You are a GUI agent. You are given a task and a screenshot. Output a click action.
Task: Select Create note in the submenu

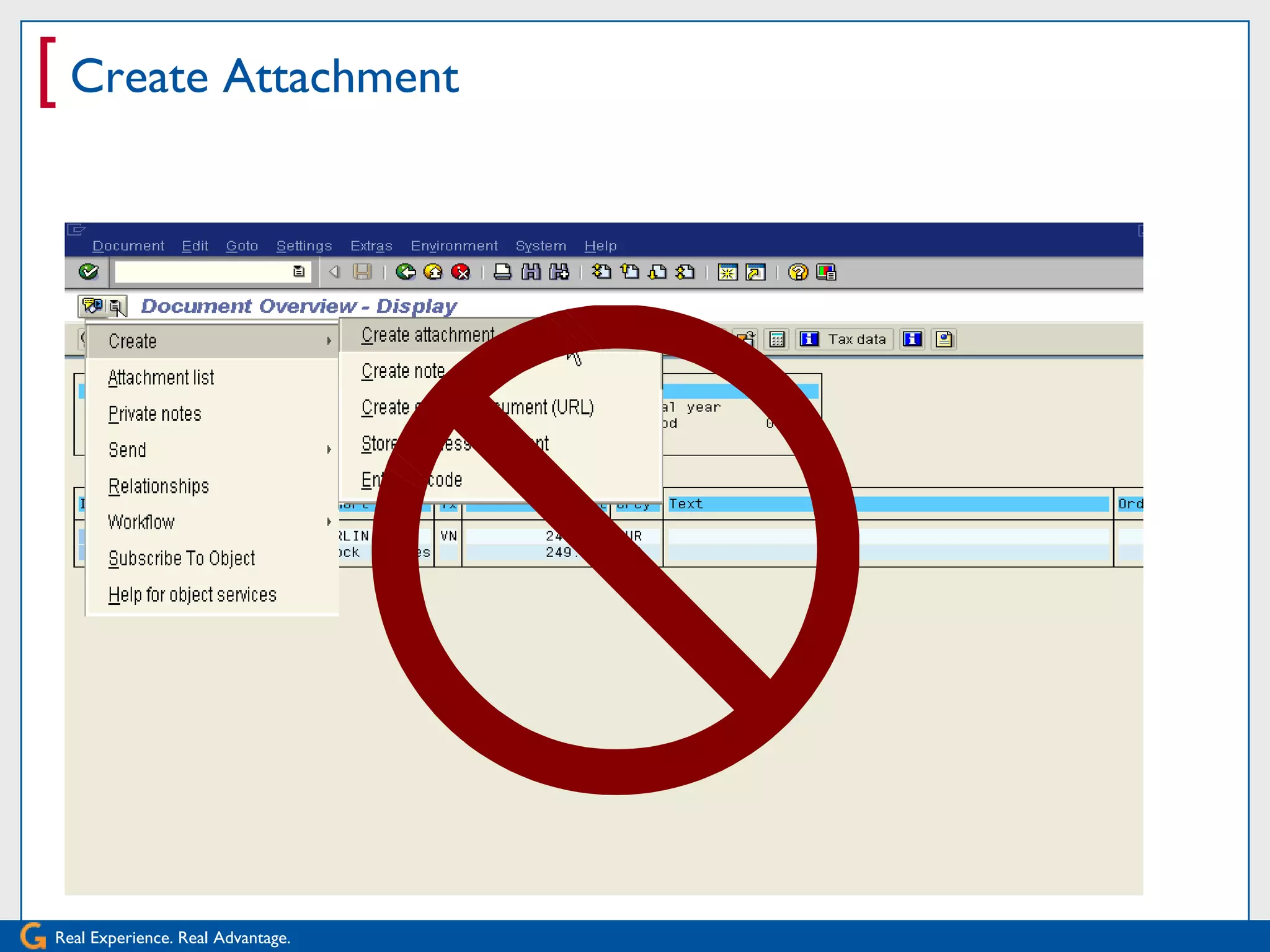403,371
